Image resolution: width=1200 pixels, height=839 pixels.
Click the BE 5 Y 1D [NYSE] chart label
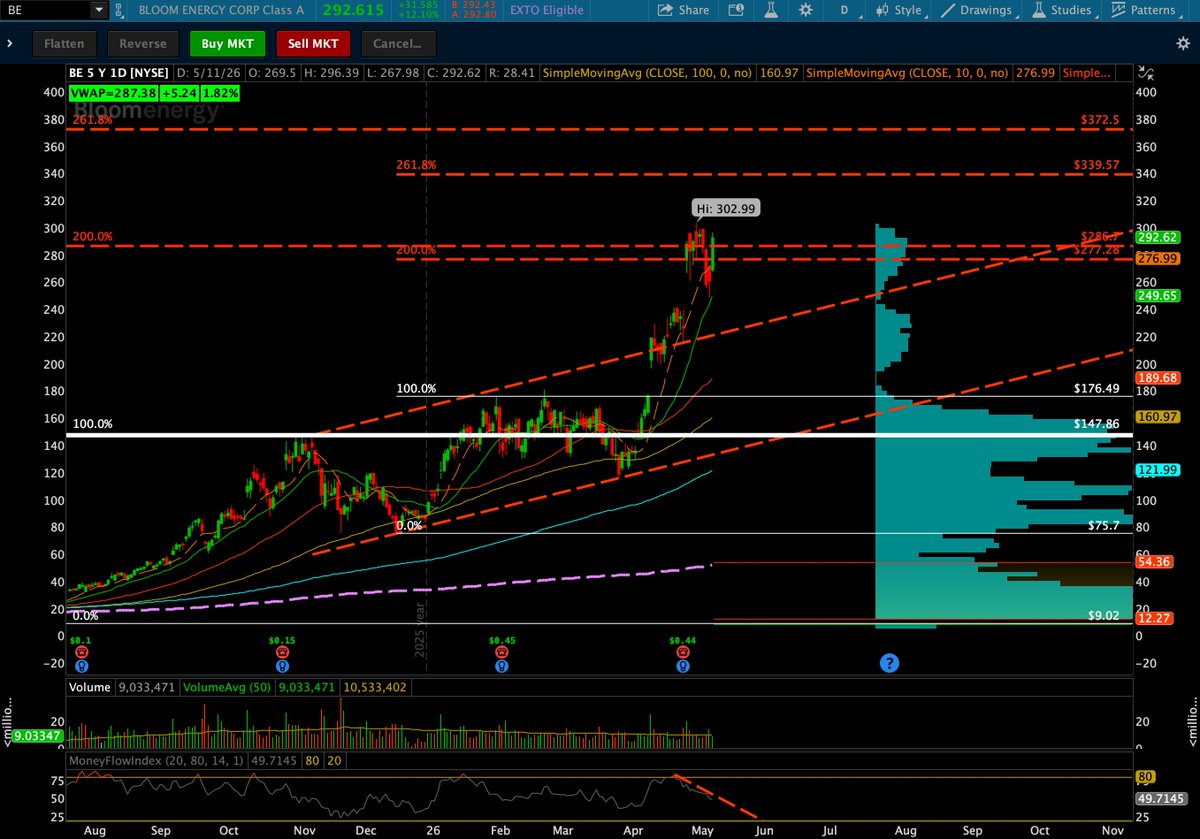coord(120,73)
